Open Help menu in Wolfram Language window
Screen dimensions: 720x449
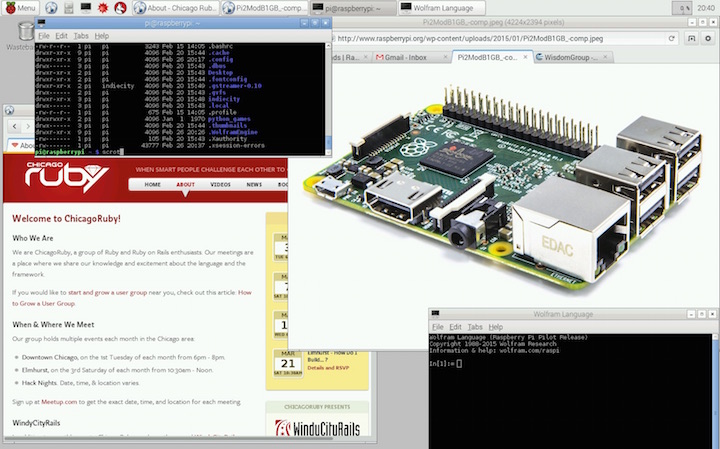[495, 327]
